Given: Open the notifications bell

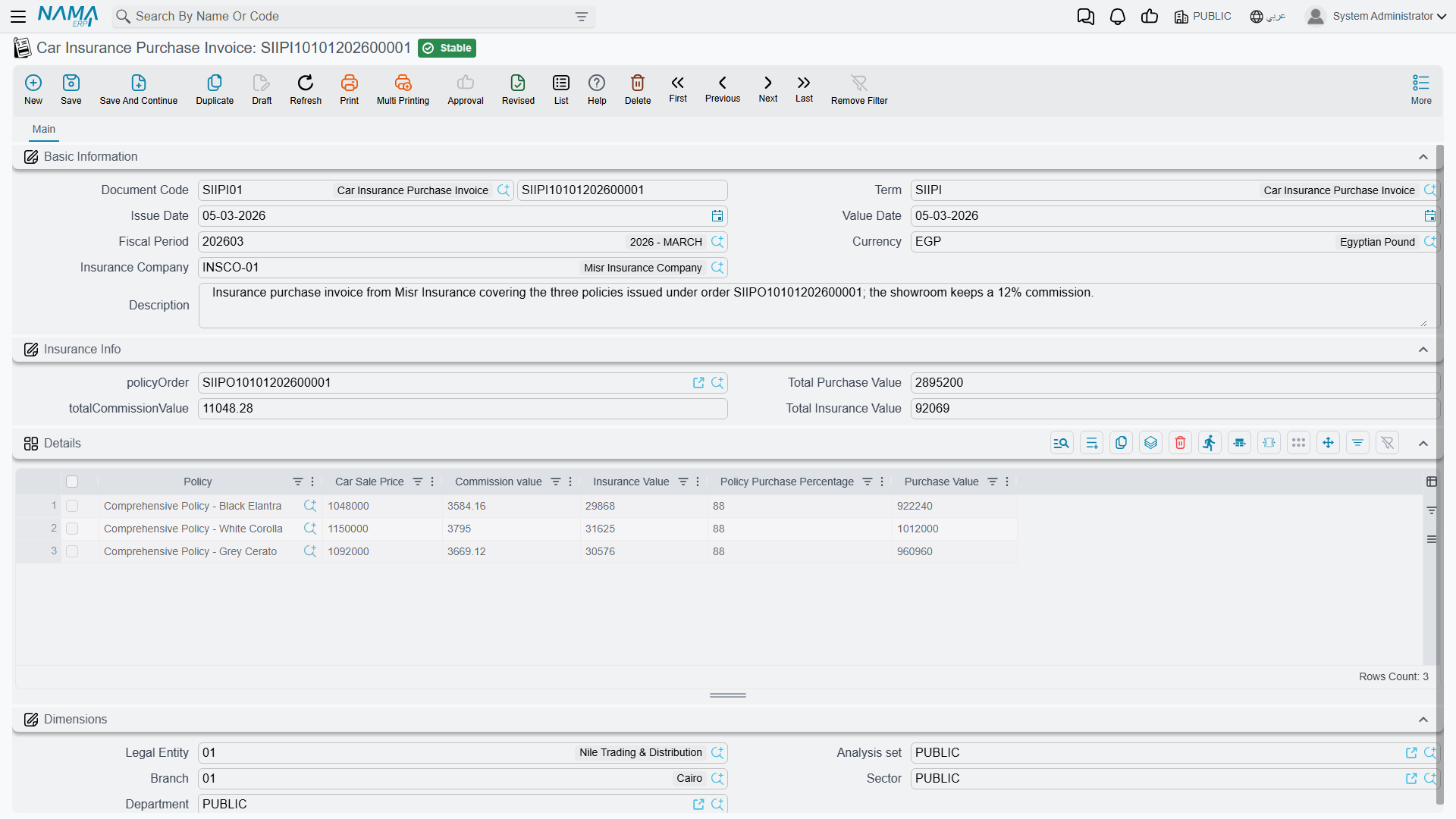Looking at the screenshot, I should 1117,16.
